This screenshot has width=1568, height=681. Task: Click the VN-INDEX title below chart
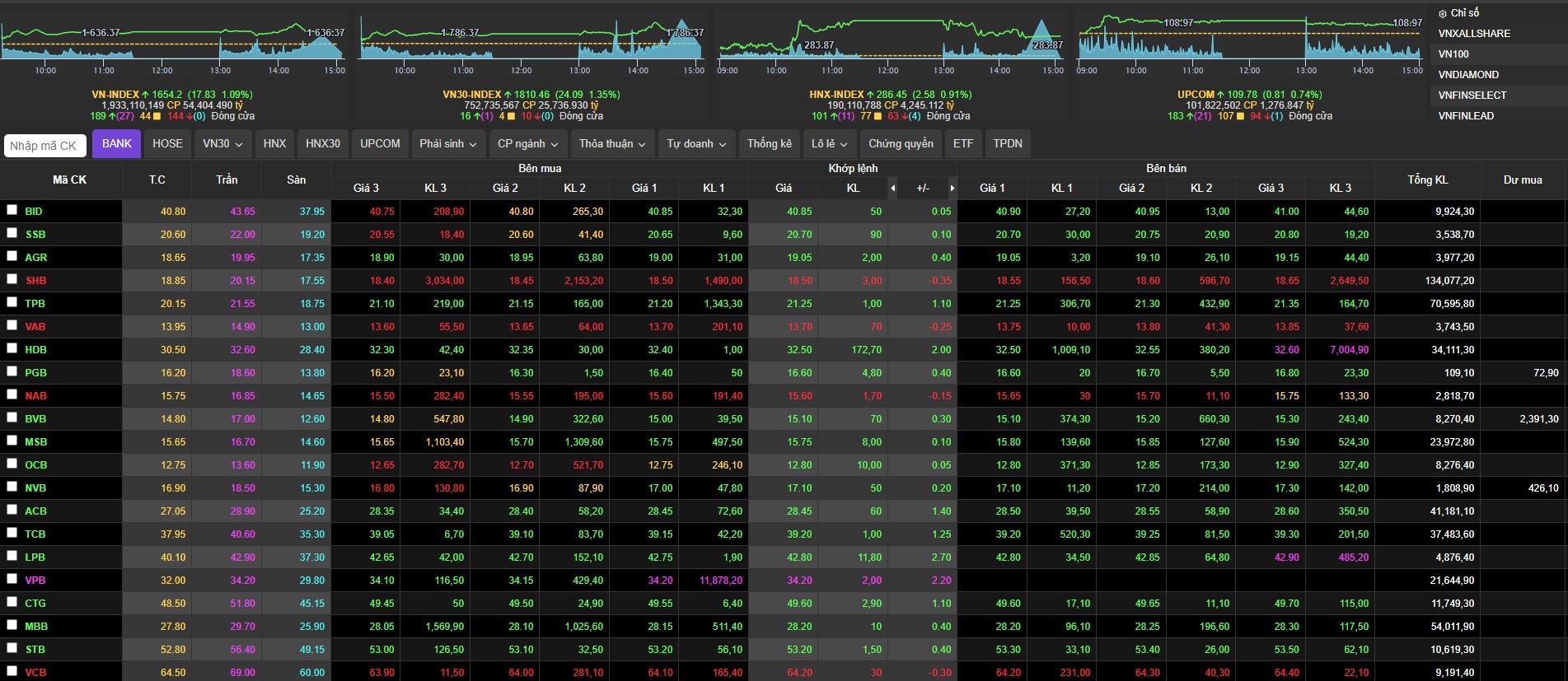tap(115, 95)
